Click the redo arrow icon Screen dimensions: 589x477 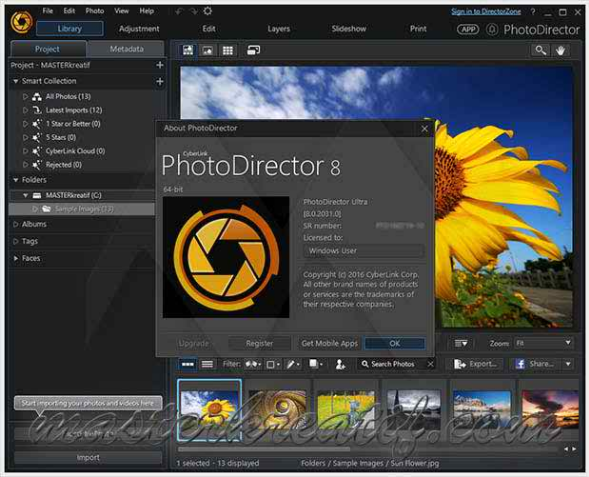193,12
